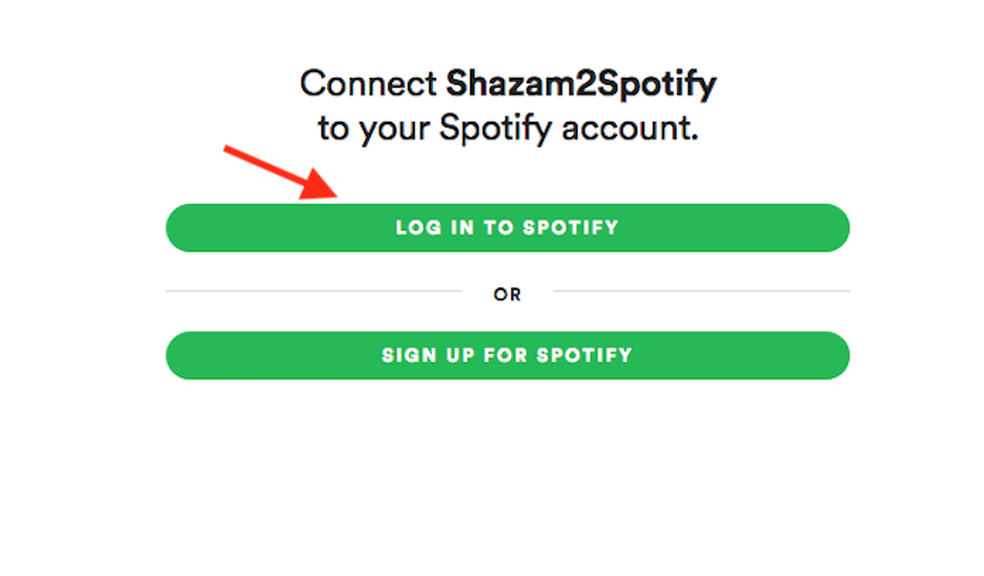
Task: Select the Connect Shazam2Spotify title
Action: click(x=507, y=84)
